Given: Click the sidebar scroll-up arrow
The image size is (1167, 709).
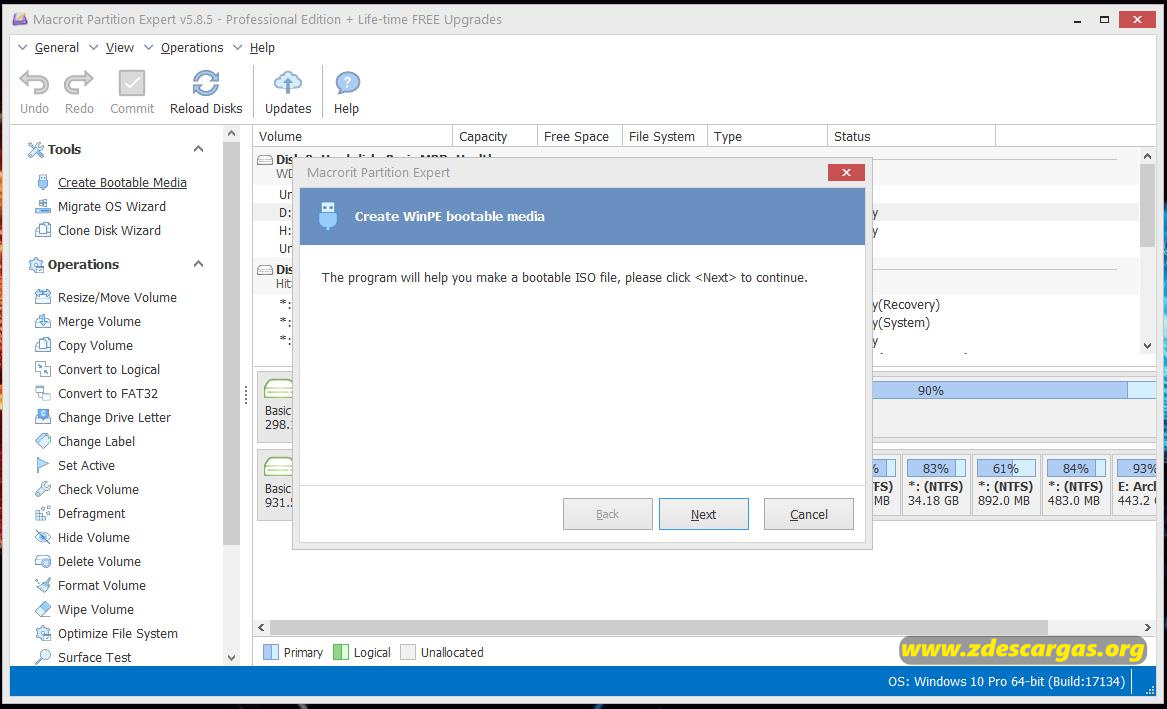Looking at the screenshot, I should point(231,134).
